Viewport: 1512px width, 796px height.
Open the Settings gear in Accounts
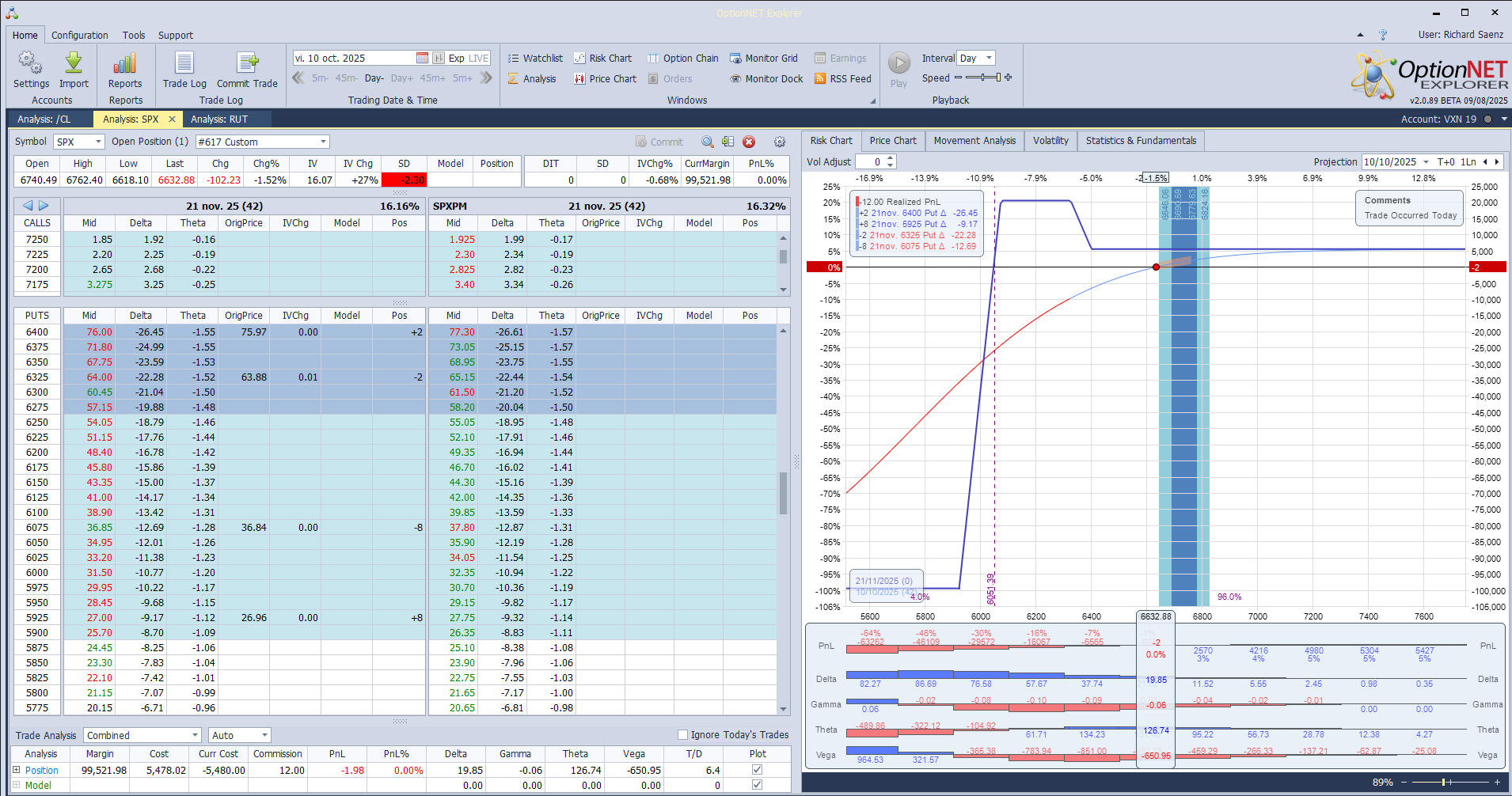click(31, 63)
